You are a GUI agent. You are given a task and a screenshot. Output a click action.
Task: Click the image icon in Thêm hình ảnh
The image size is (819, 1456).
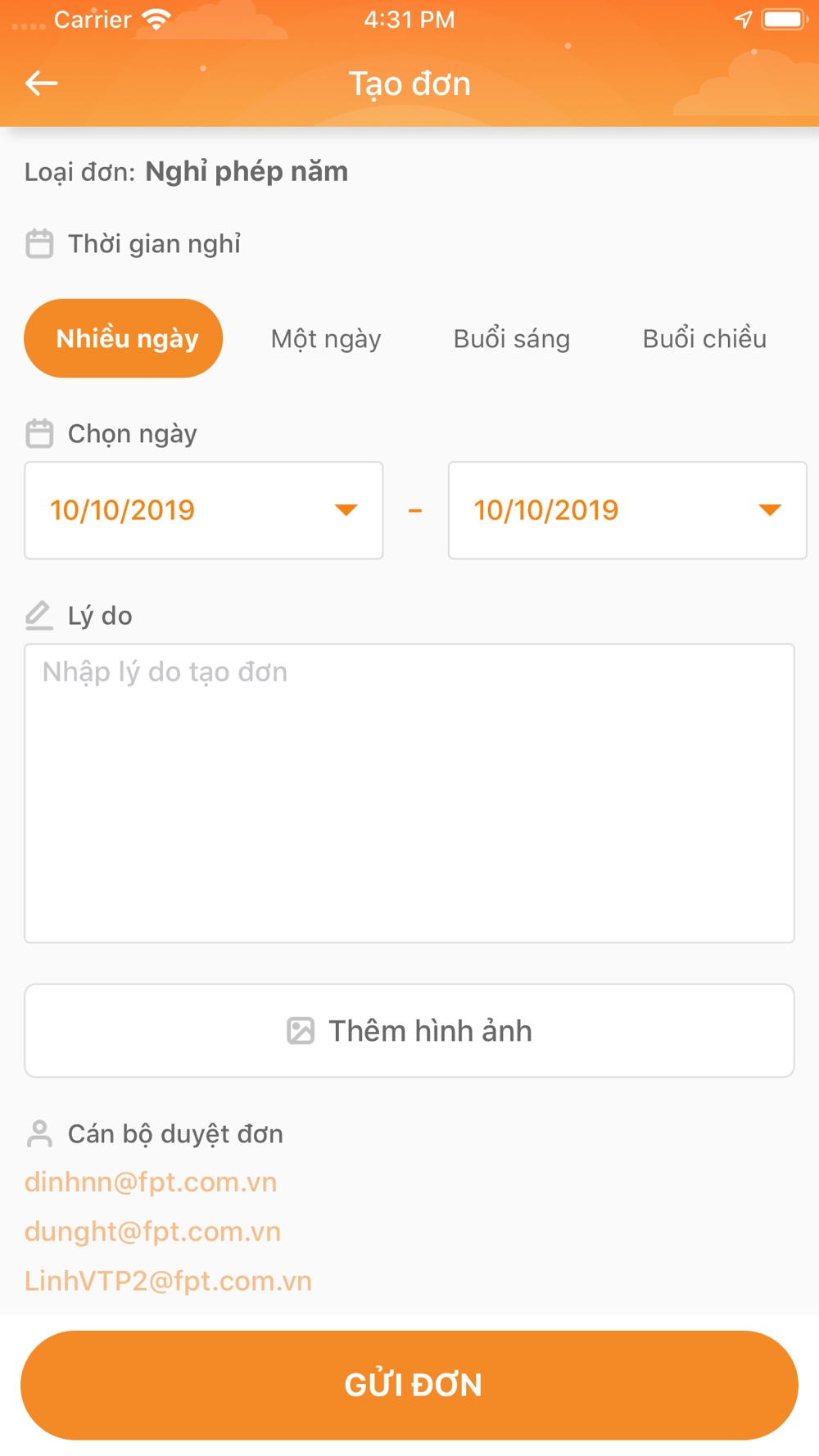tap(301, 1030)
